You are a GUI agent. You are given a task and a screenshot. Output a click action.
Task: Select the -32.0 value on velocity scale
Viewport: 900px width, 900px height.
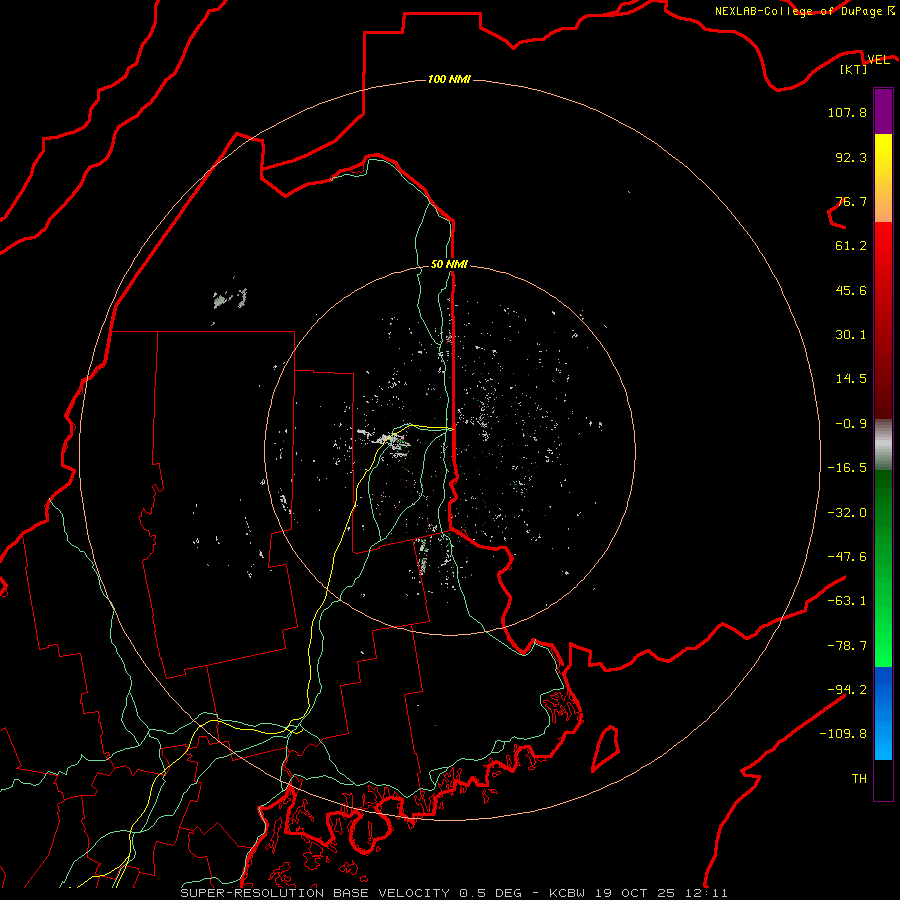tap(847, 513)
